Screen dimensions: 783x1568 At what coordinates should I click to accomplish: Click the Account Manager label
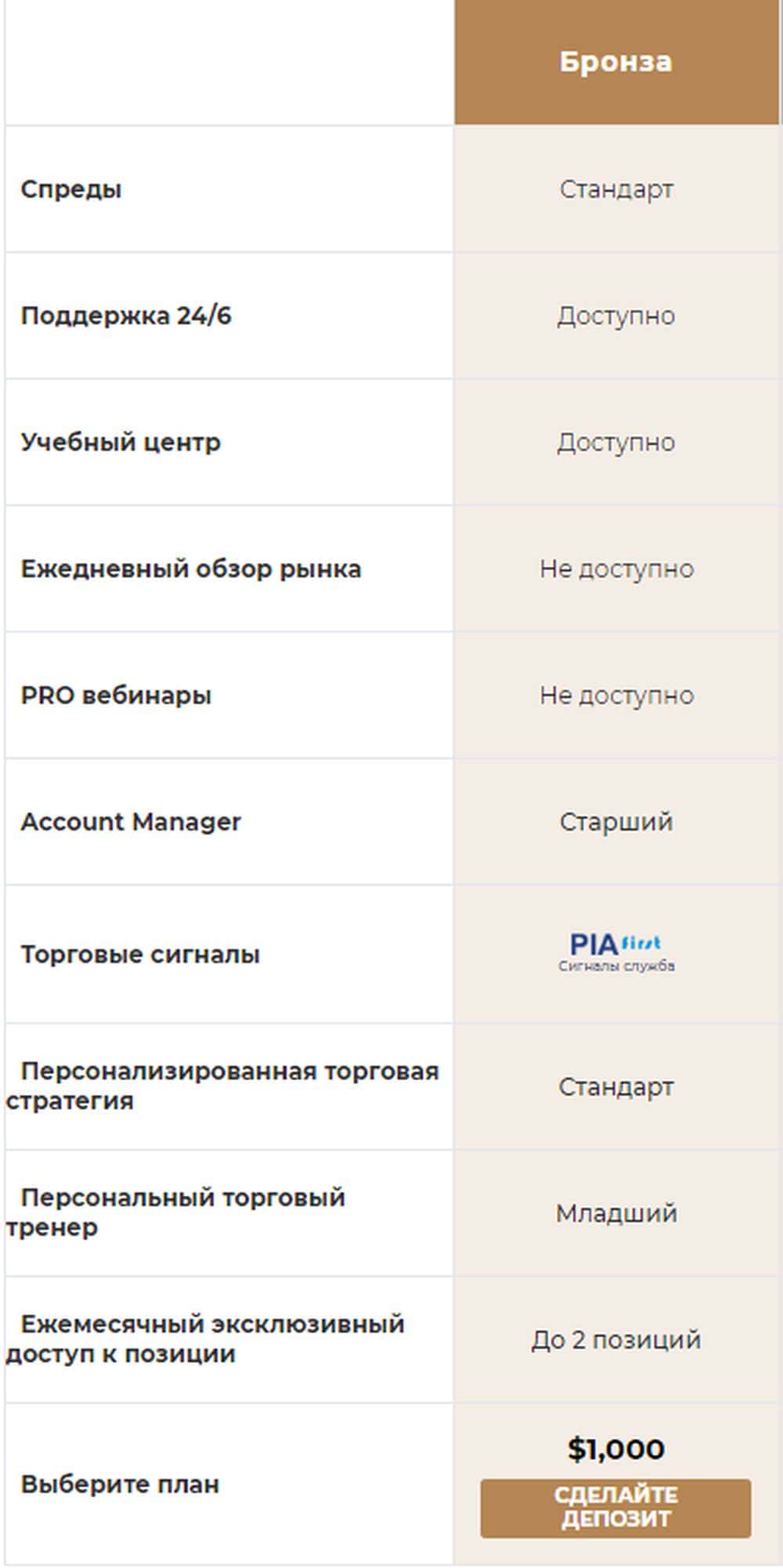click(x=131, y=822)
